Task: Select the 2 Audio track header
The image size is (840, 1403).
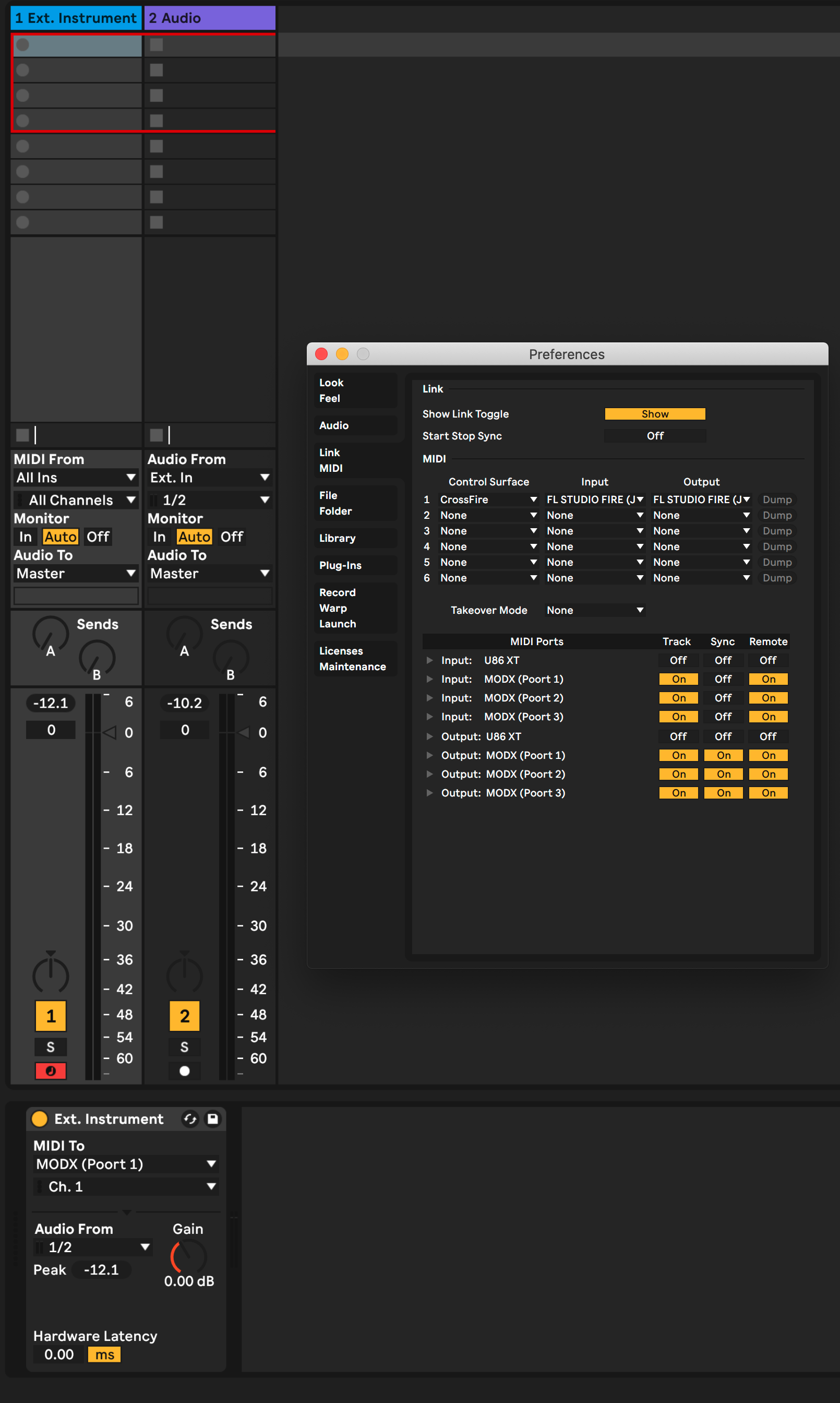Action: tap(210, 18)
